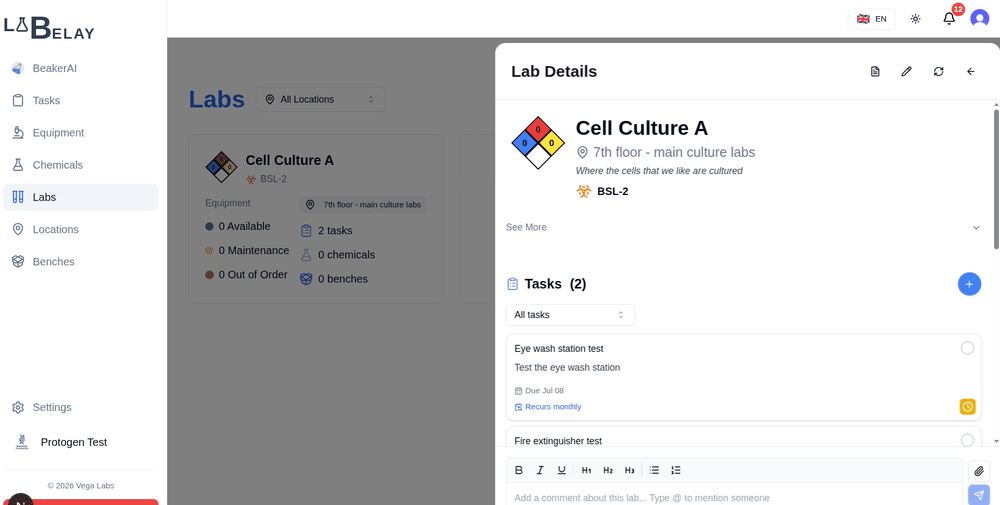
Task: Apply italic formatting in comment editor
Action: pyautogui.click(x=540, y=470)
